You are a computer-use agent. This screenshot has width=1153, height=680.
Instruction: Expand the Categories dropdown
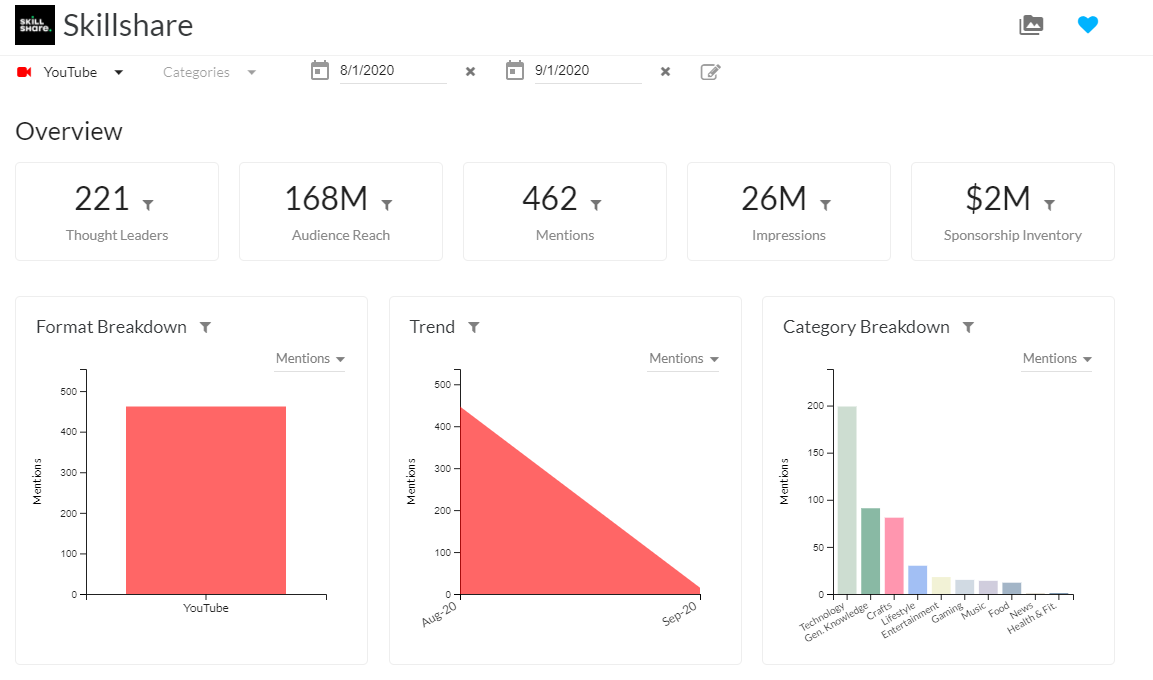[x=210, y=72]
